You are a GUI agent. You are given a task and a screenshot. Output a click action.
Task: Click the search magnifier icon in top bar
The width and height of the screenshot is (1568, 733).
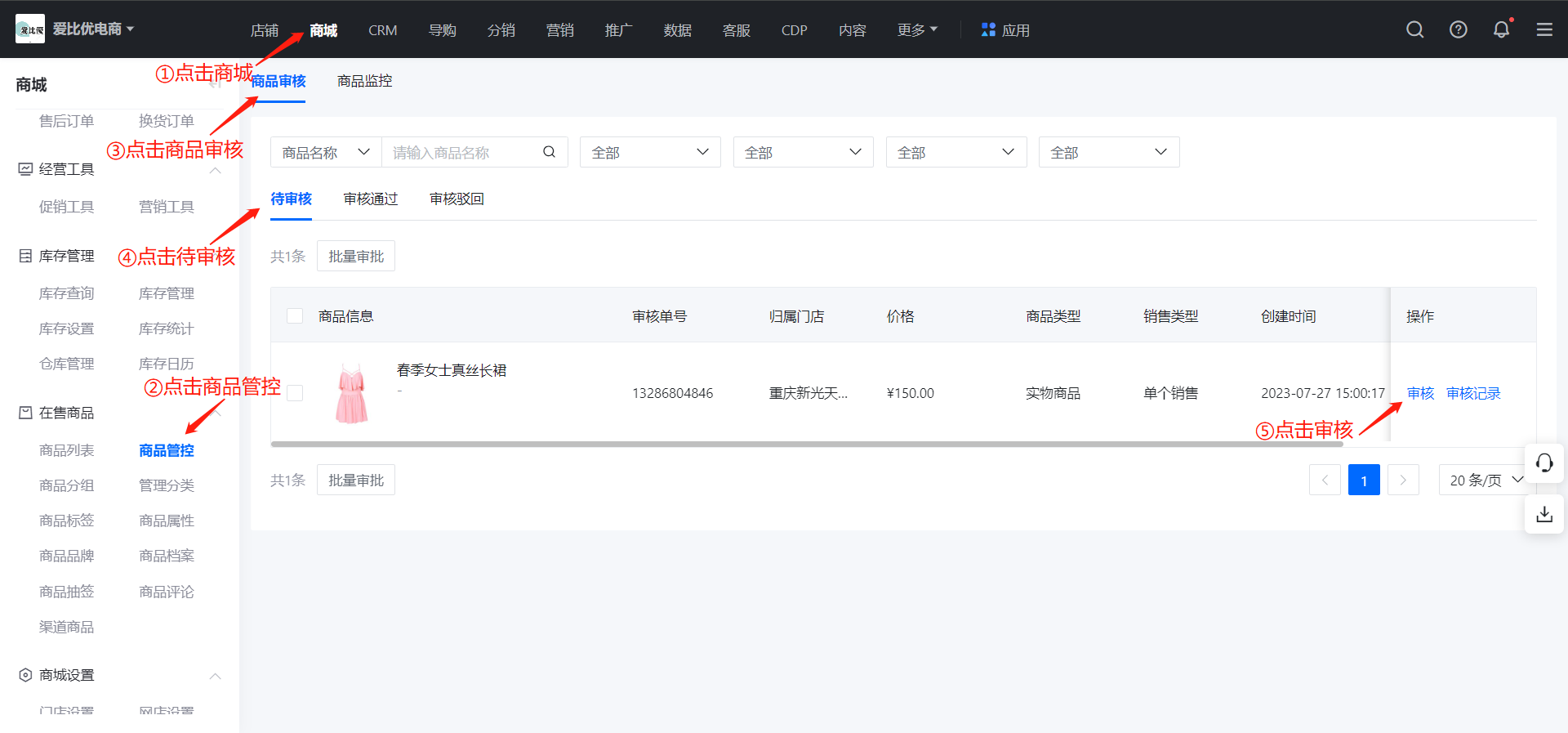(1414, 29)
